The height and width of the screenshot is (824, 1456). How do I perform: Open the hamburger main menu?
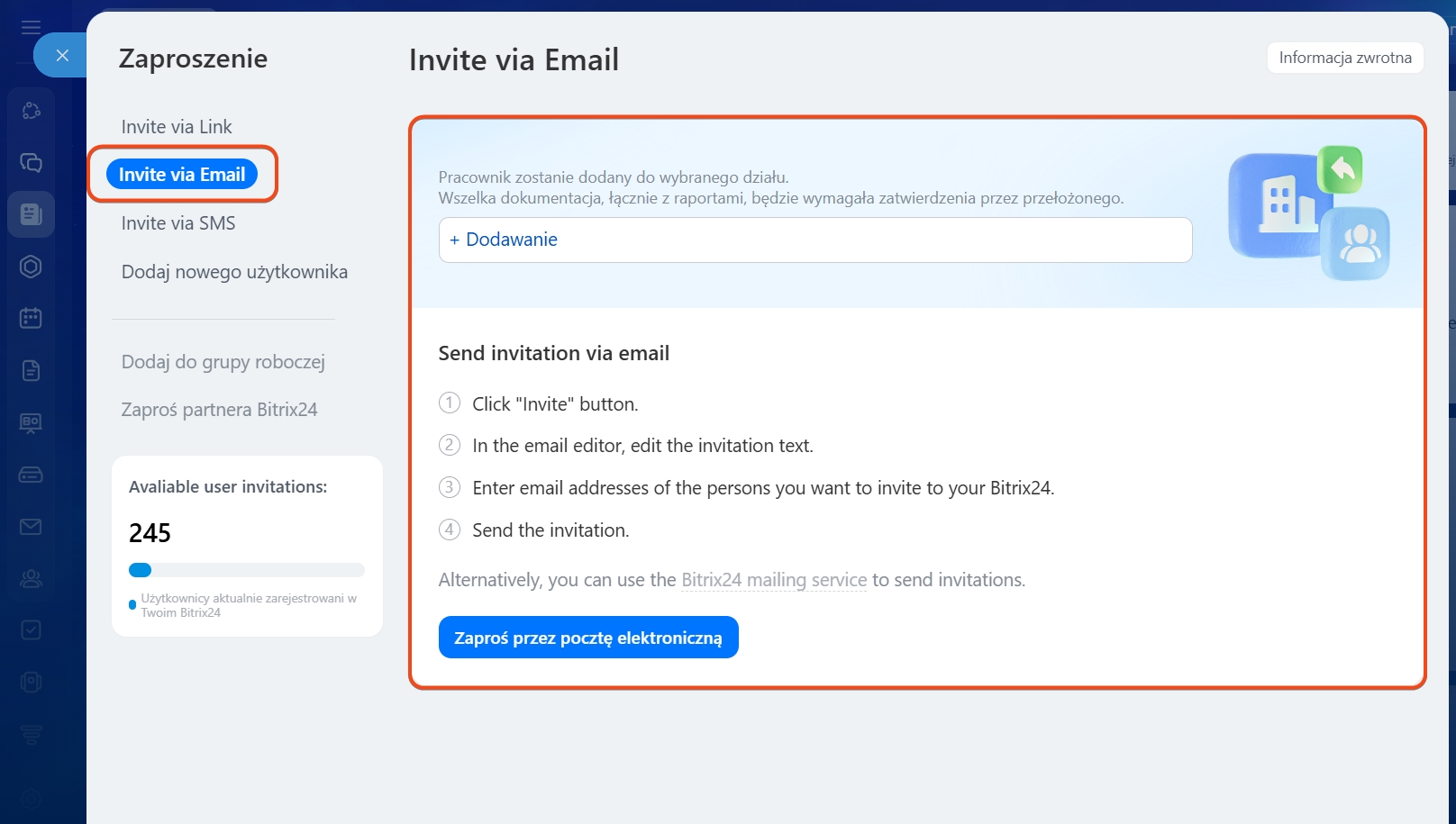(31, 27)
